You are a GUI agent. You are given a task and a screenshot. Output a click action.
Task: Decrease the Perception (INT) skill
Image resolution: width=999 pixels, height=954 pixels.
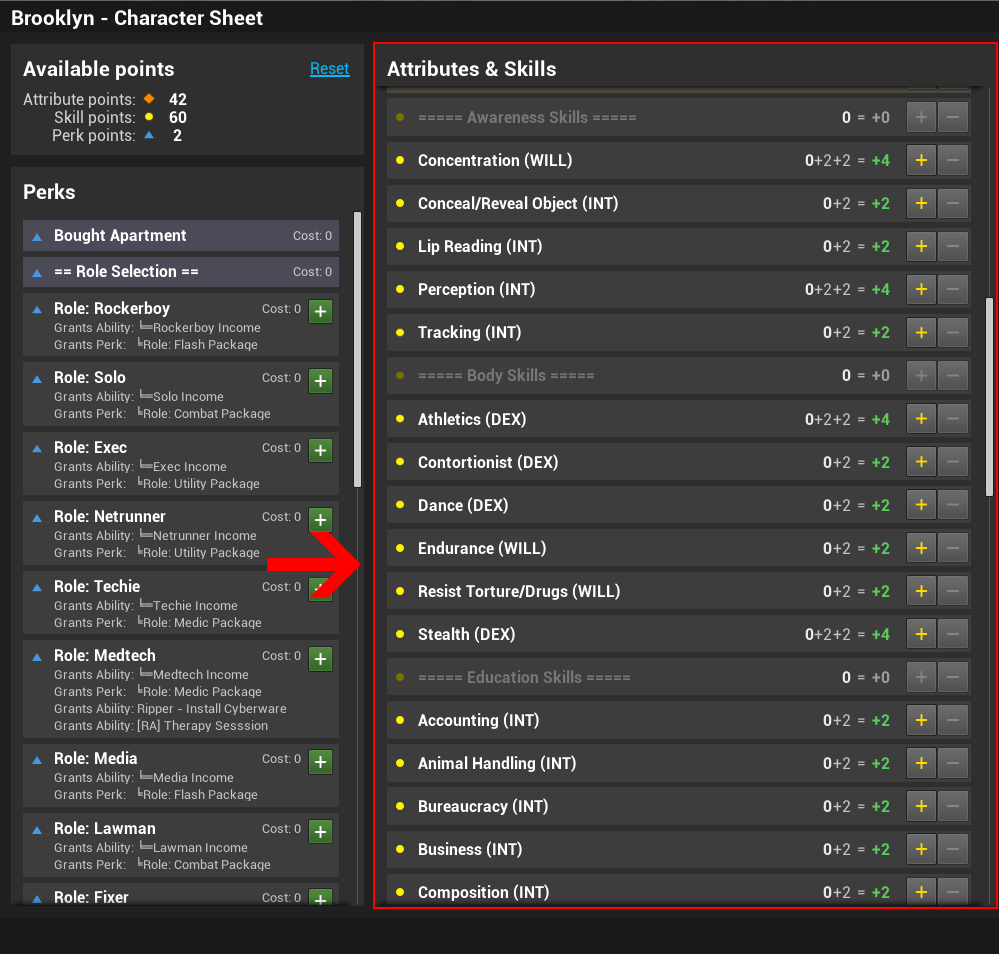point(952,289)
